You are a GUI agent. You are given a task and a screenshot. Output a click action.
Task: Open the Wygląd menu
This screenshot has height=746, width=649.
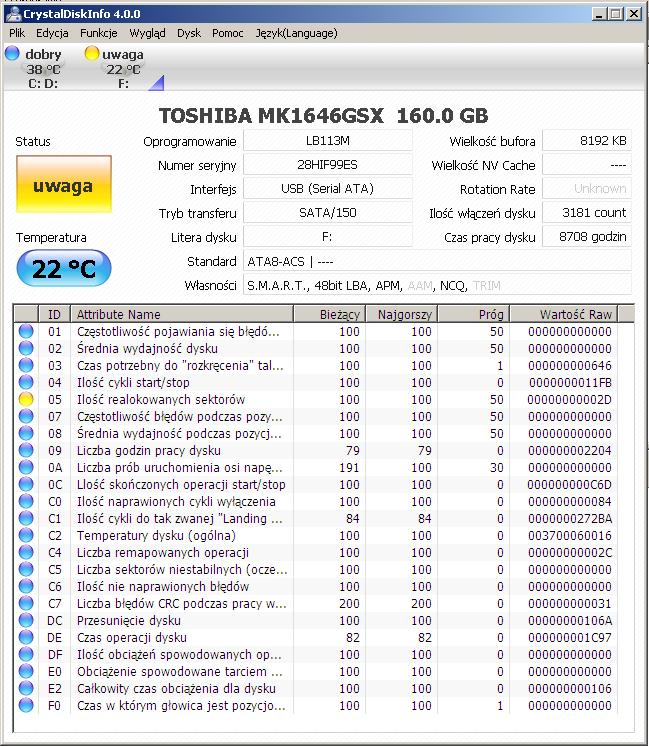coord(148,33)
